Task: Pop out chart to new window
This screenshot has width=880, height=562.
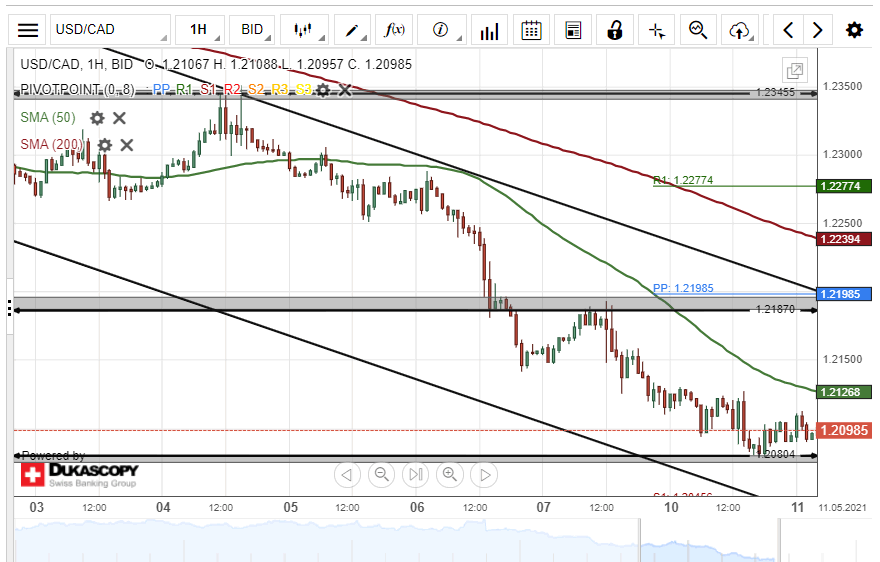Action: (x=795, y=71)
